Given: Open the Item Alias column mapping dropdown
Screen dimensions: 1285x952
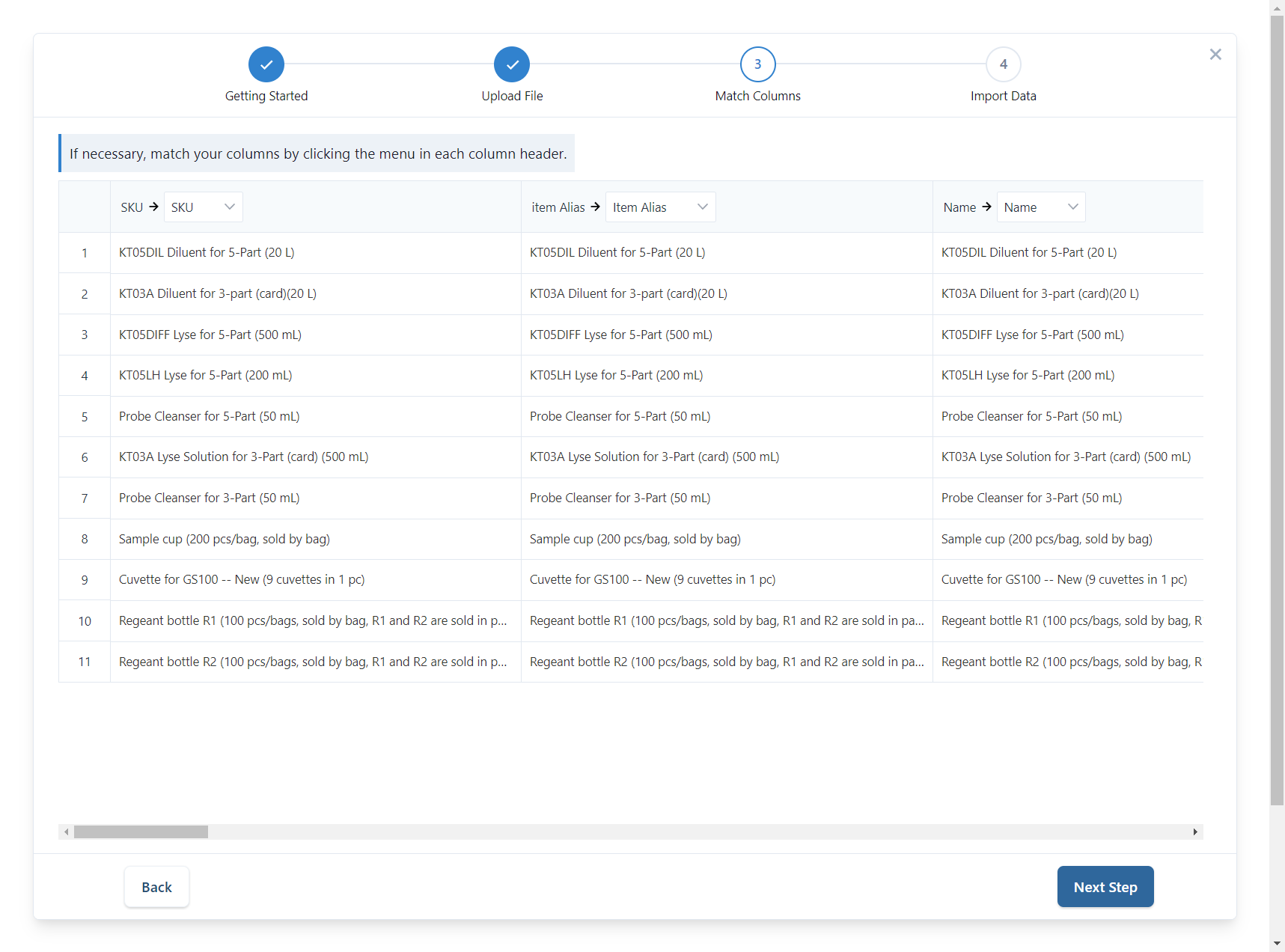Looking at the screenshot, I should 660,207.
